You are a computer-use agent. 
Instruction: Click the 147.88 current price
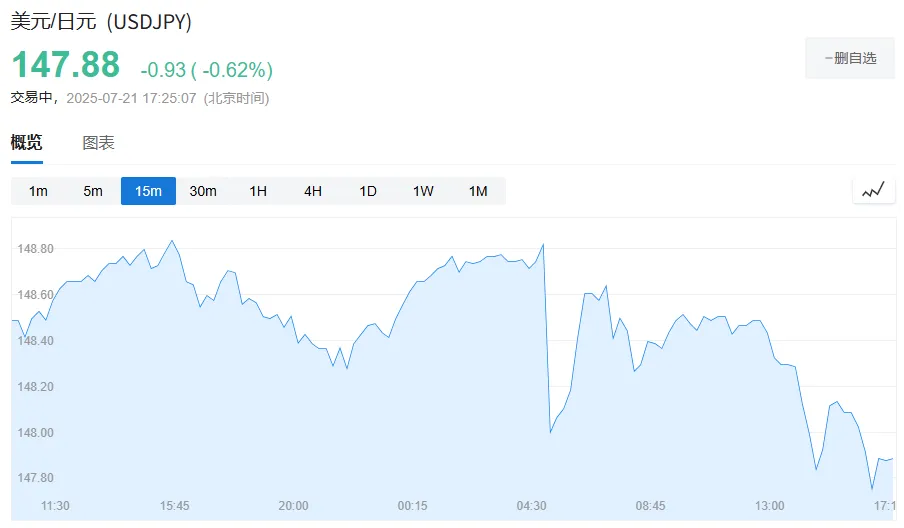tap(66, 65)
